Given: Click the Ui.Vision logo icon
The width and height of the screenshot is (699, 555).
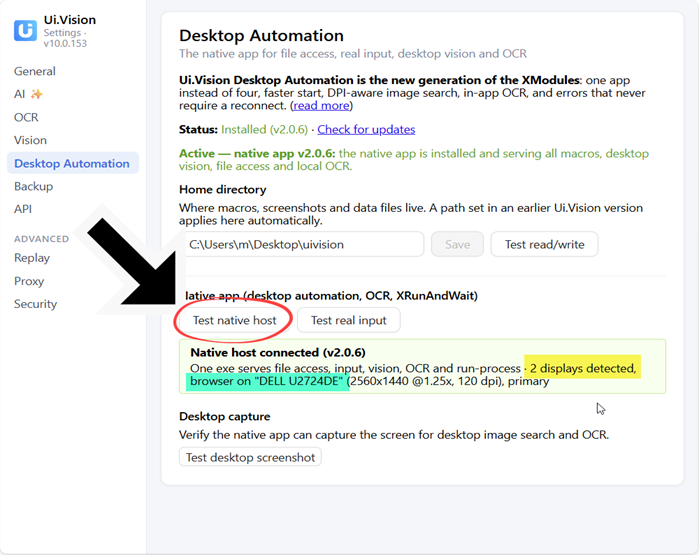Looking at the screenshot, I should [x=25, y=30].
